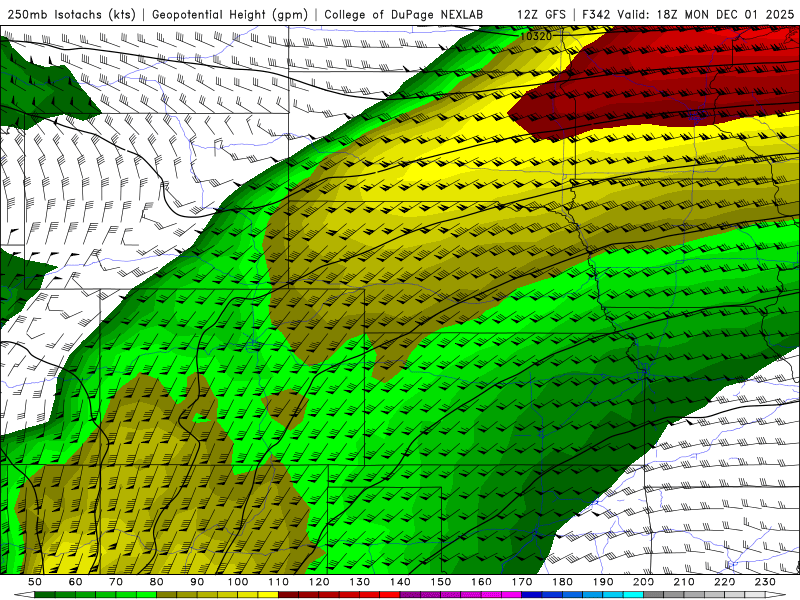Click the 120 value on the color scale
800x600 pixels.
[x=319, y=582]
